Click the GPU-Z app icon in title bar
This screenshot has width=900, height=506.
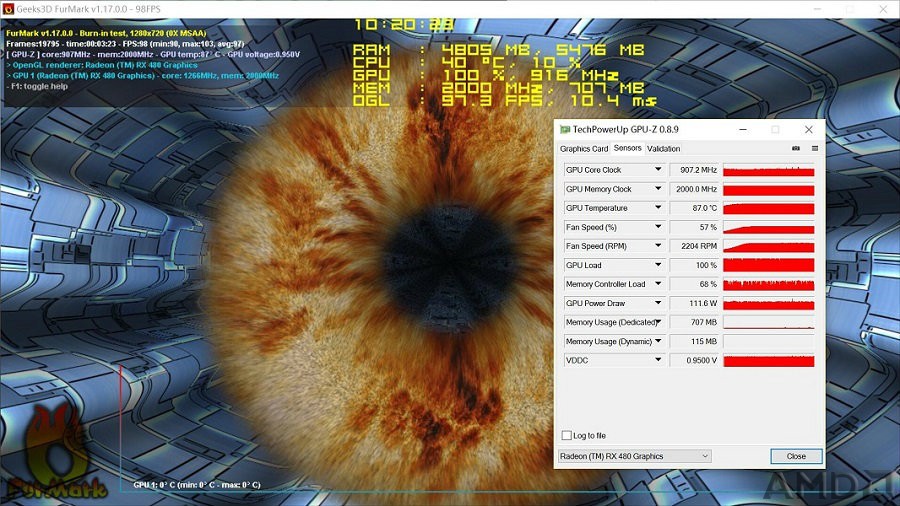click(565, 130)
